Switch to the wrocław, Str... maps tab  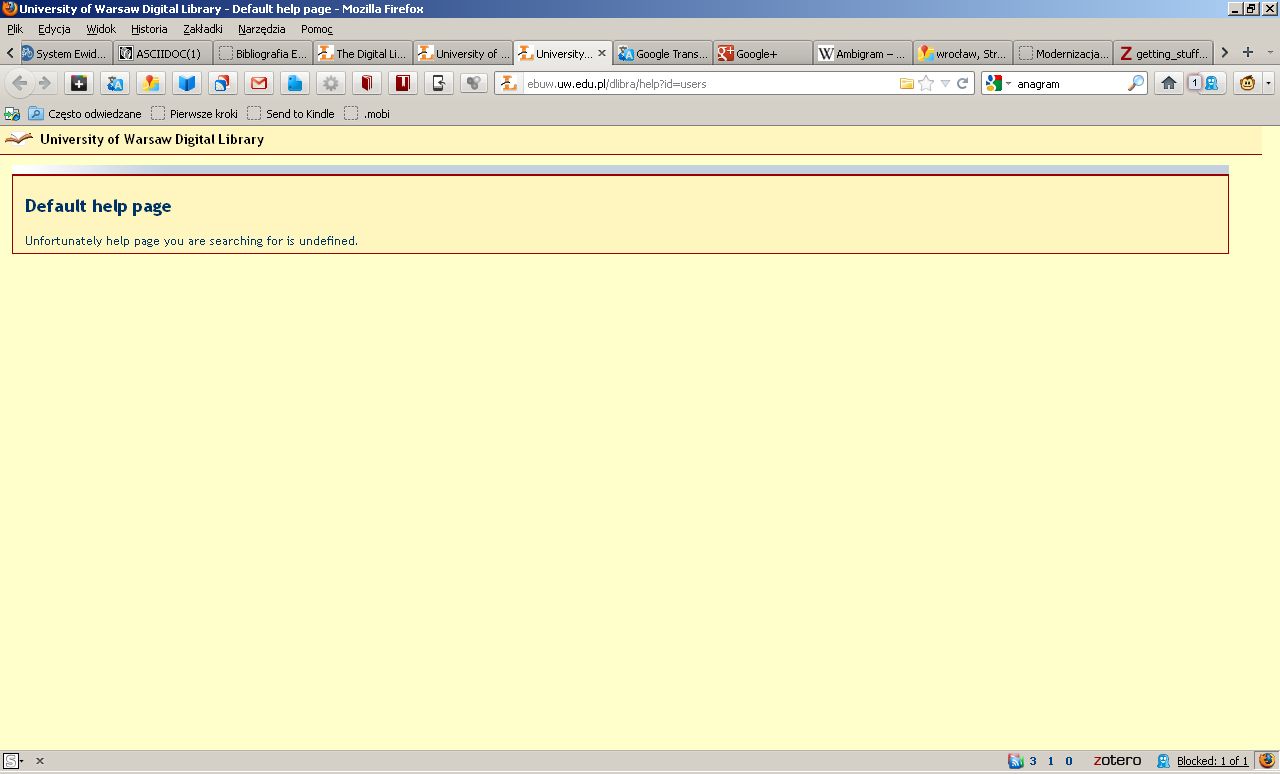(963, 53)
